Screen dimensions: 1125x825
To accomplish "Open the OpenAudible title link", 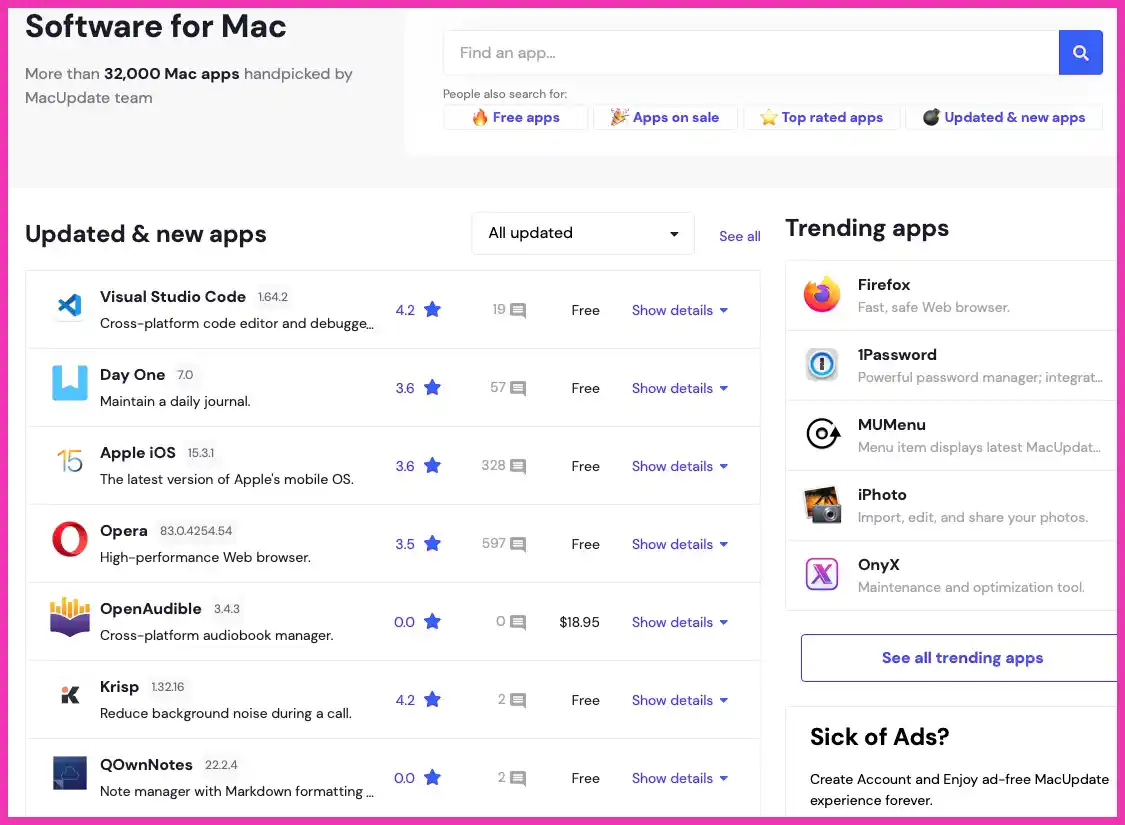I will (151, 609).
